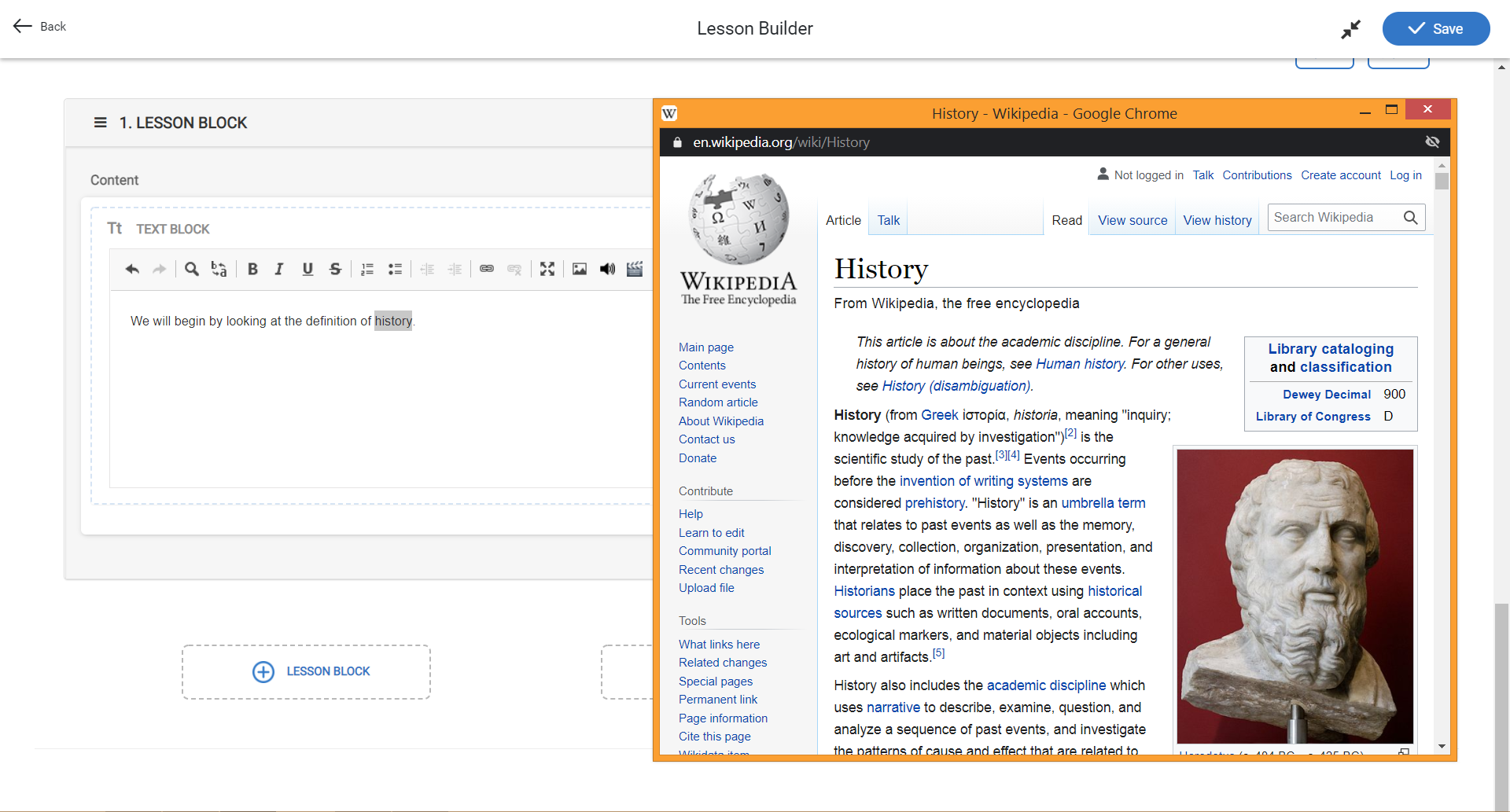This screenshot has height=812, width=1510.
Task: Click the undo arrow in editor toolbar
Action: [132, 270]
